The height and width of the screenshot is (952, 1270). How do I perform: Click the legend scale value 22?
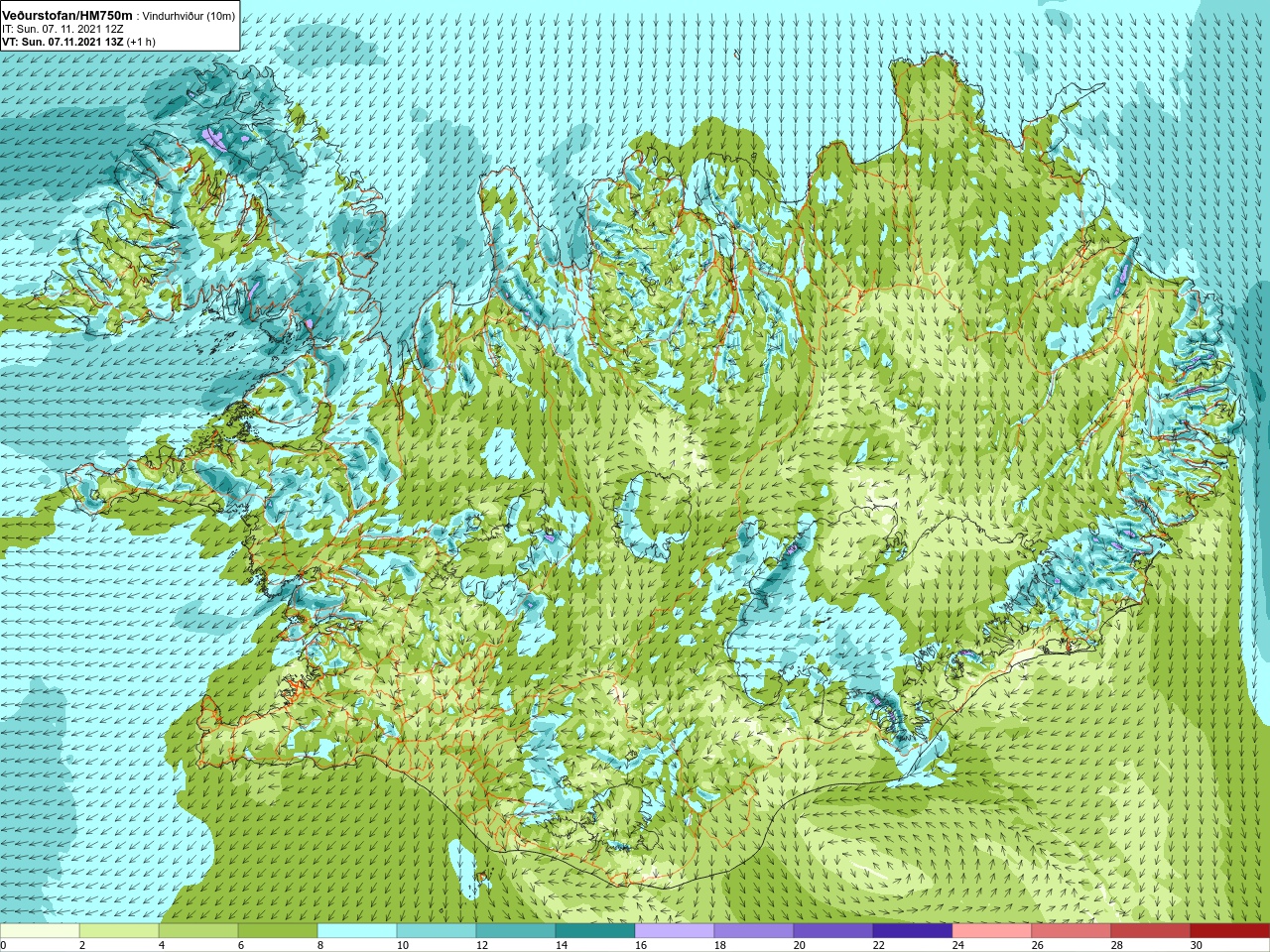point(879,945)
